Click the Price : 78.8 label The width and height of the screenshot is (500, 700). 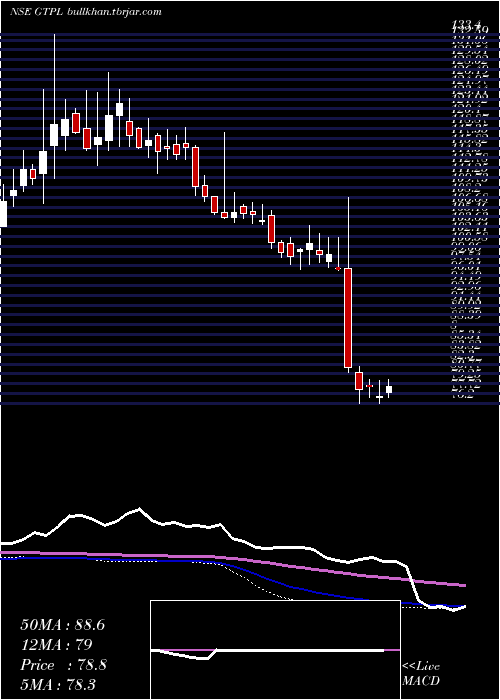pos(63,665)
